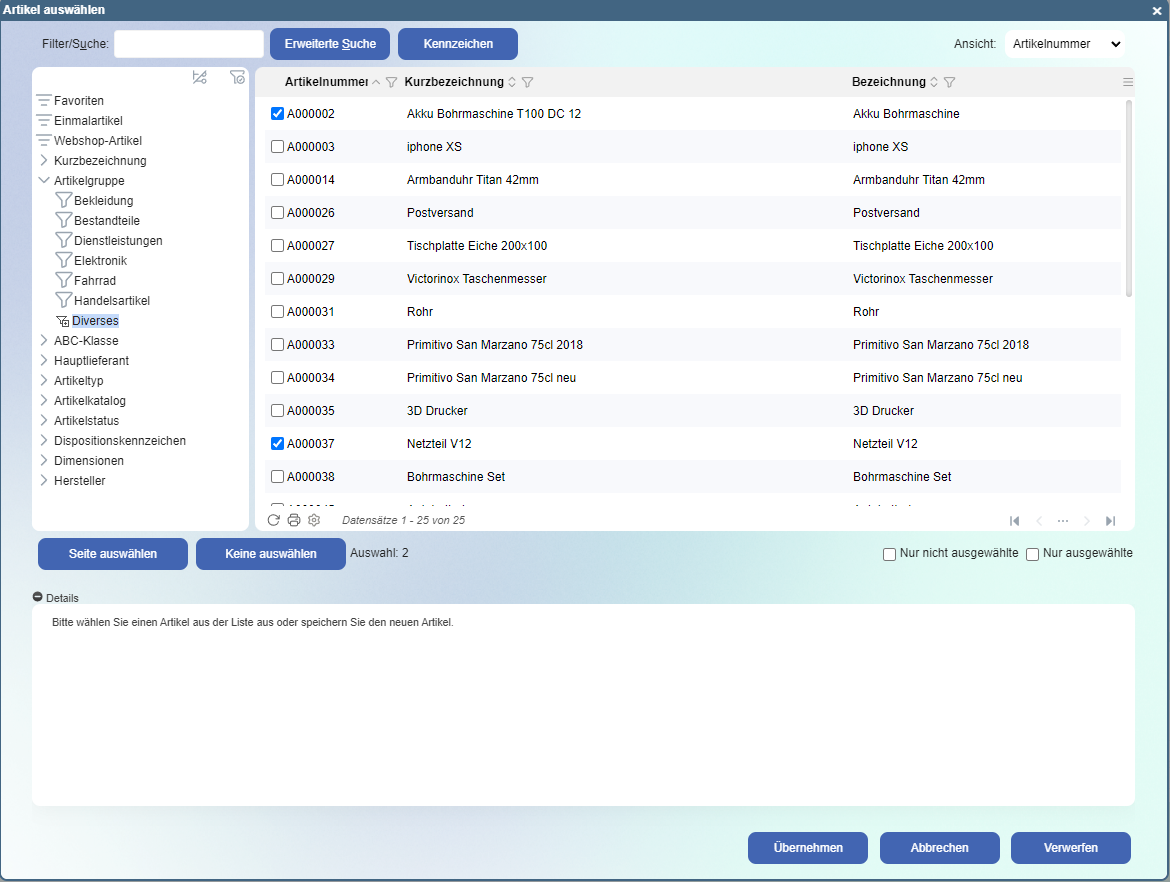Viewport: 1170px width, 882px height.
Task: Click into the Filter/Suche input field
Action: pos(189,44)
